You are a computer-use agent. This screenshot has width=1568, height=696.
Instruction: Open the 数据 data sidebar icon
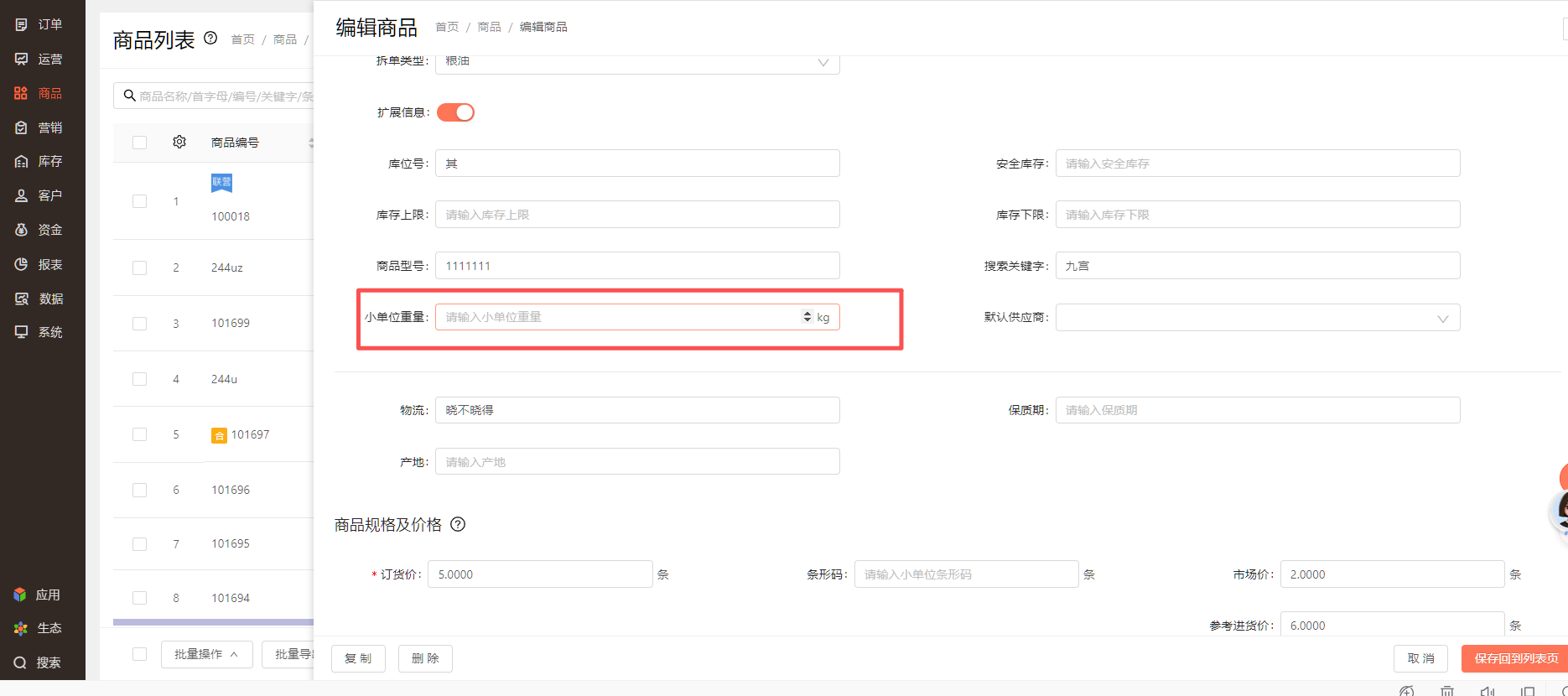point(22,299)
